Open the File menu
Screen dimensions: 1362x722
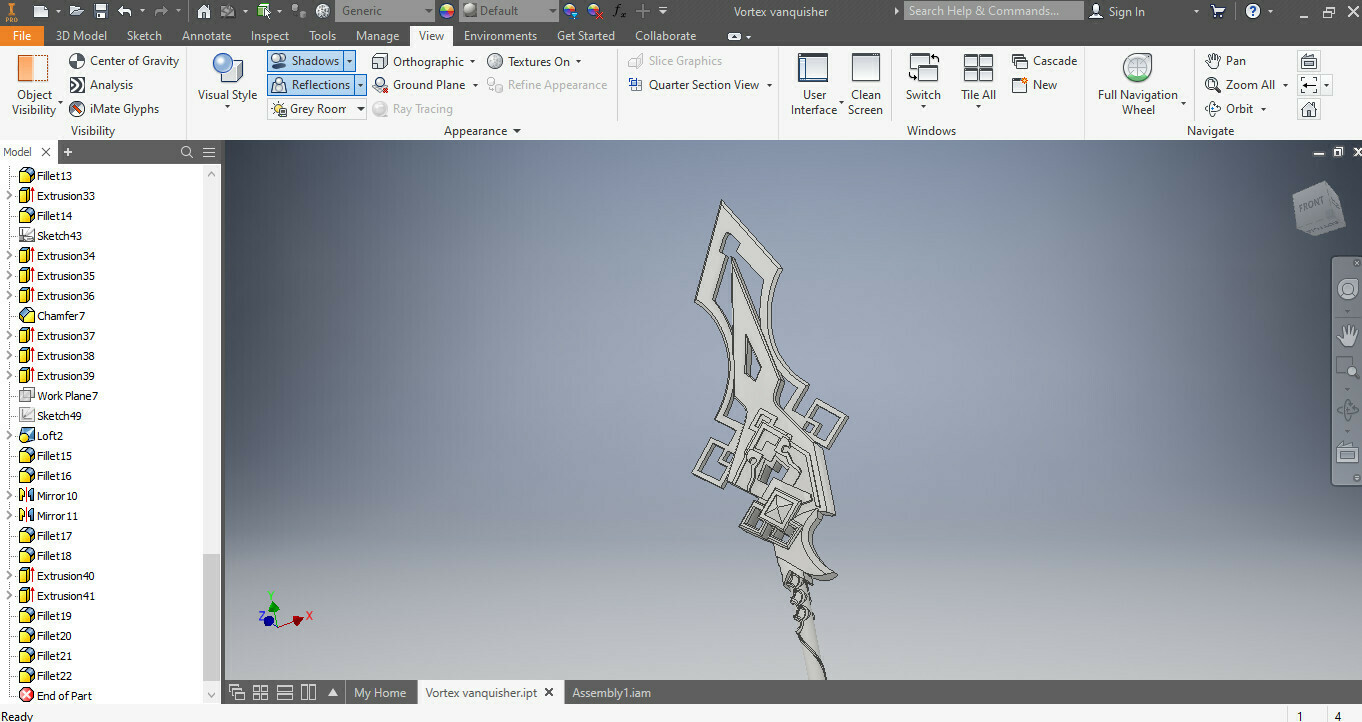click(x=22, y=34)
